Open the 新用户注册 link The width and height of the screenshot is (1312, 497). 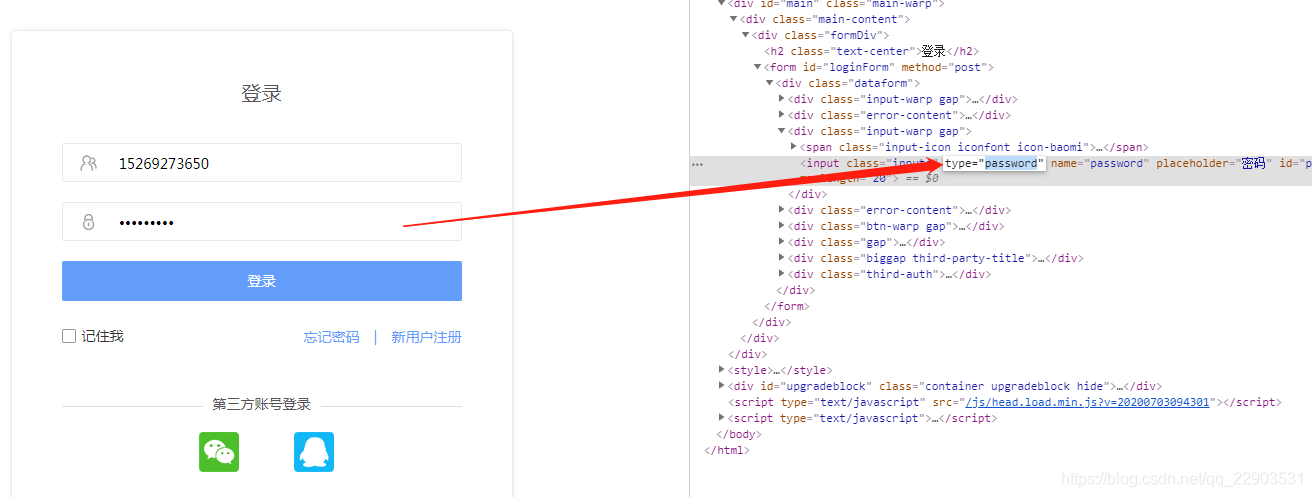tap(426, 337)
